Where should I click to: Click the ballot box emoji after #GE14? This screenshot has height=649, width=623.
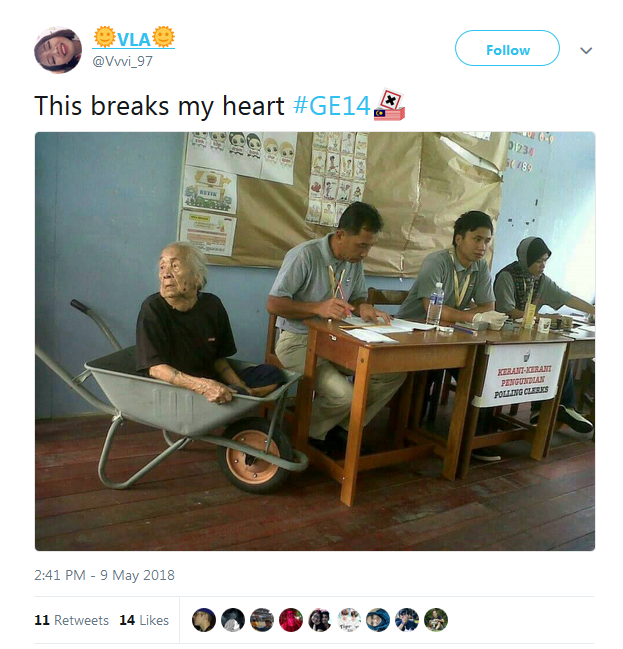click(x=389, y=105)
